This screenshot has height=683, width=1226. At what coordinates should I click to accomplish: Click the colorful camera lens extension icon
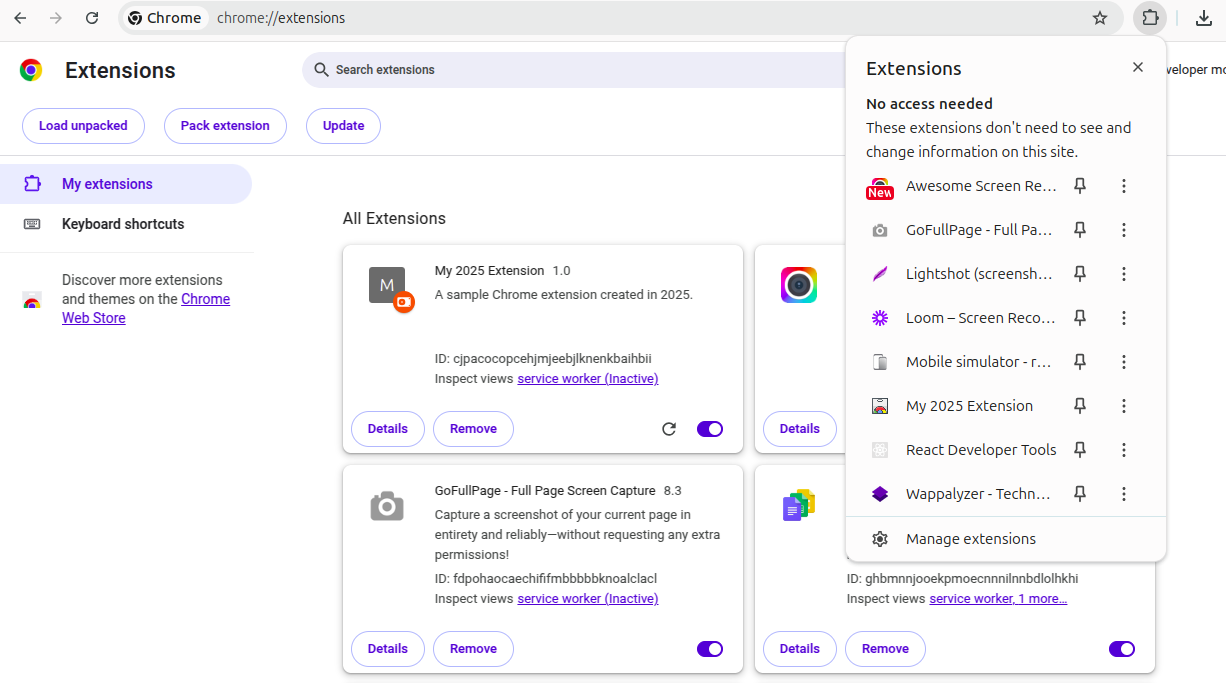click(799, 286)
